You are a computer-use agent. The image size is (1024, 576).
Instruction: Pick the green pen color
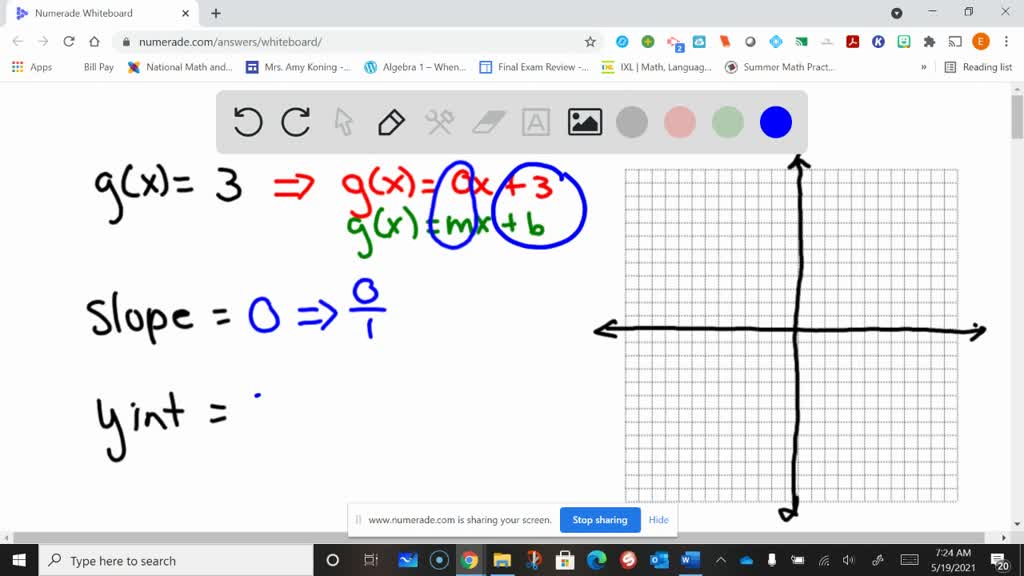click(x=728, y=122)
